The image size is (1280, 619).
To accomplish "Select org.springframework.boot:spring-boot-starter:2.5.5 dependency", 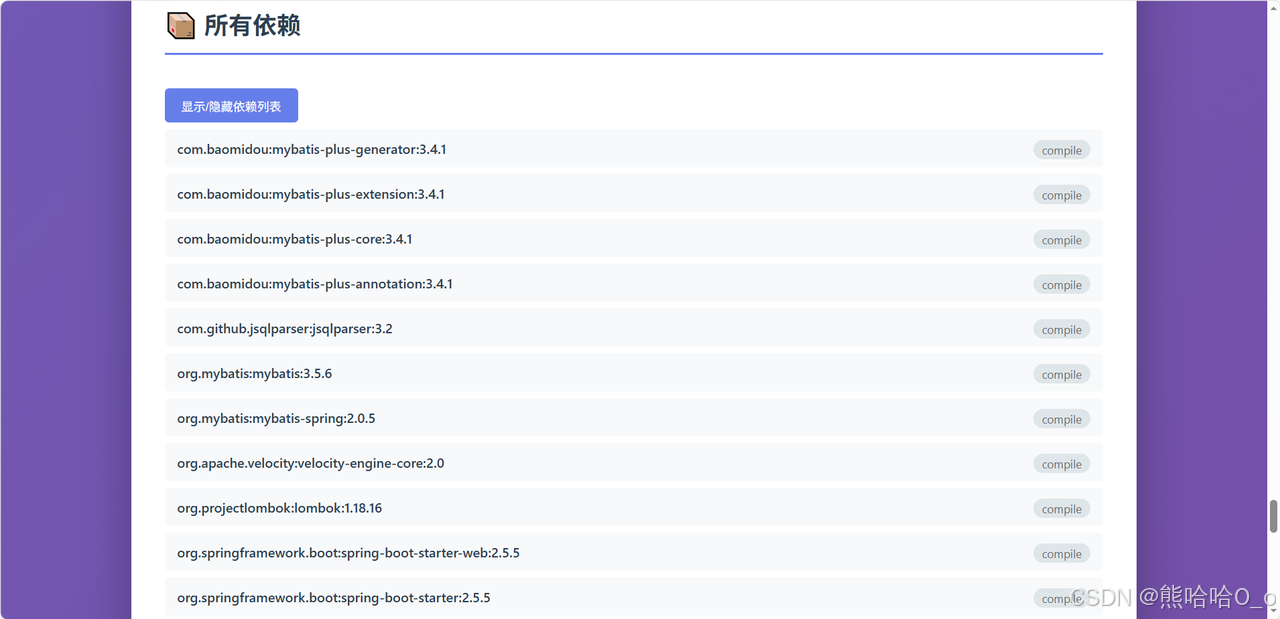I will pyautogui.click(x=633, y=597).
